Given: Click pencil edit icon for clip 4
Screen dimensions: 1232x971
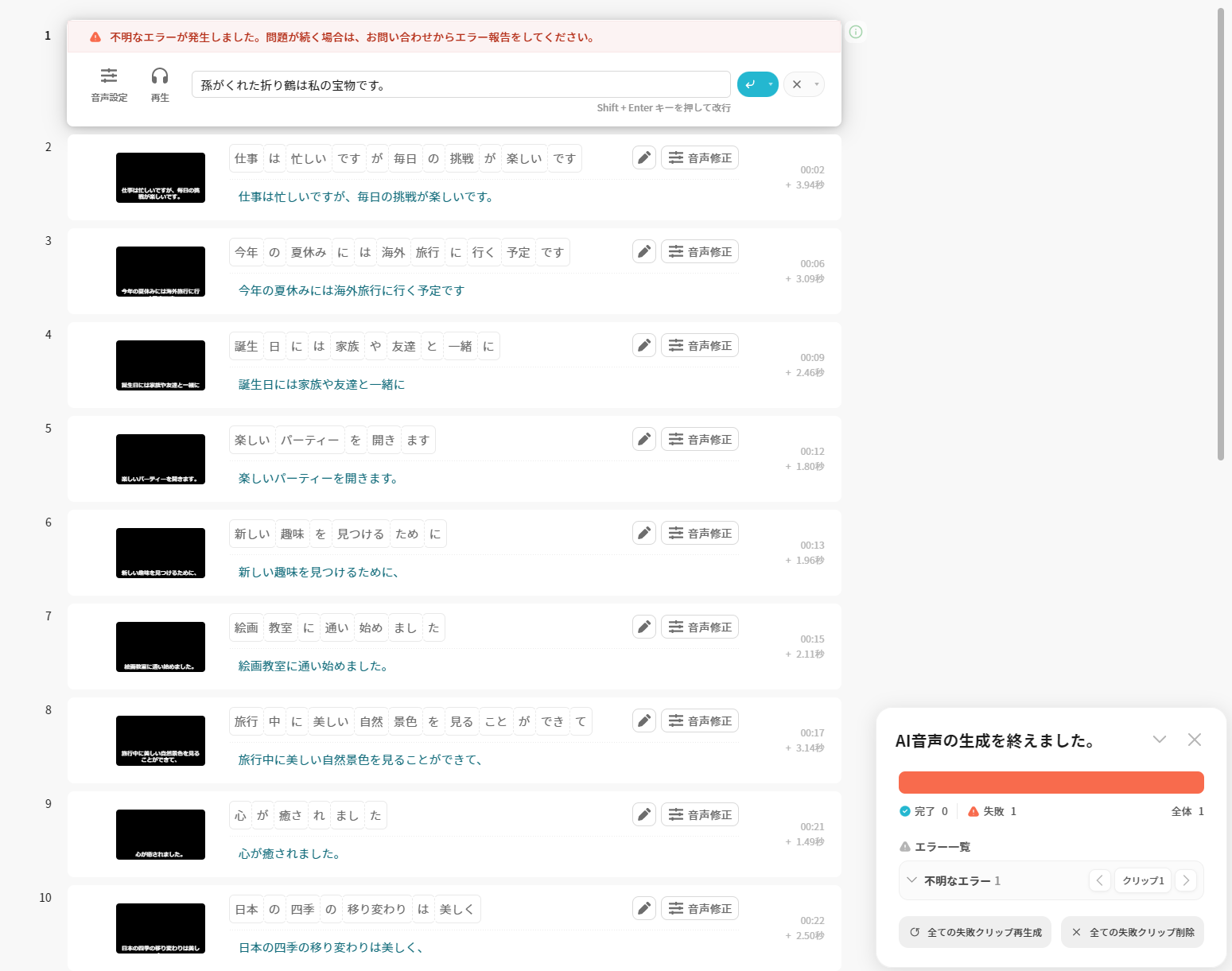Looking at the screenshot, I should pos(644,345).
